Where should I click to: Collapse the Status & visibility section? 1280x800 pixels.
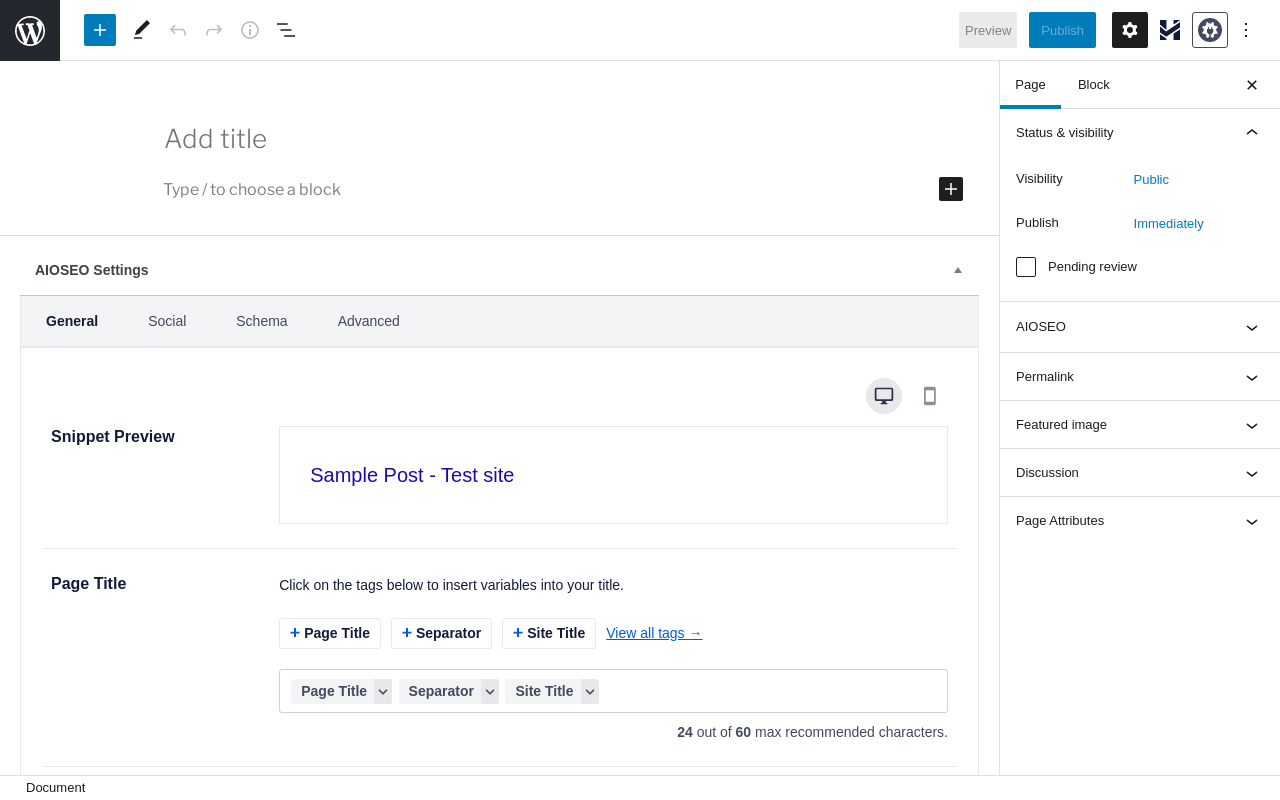click(x=1140, y=132)
